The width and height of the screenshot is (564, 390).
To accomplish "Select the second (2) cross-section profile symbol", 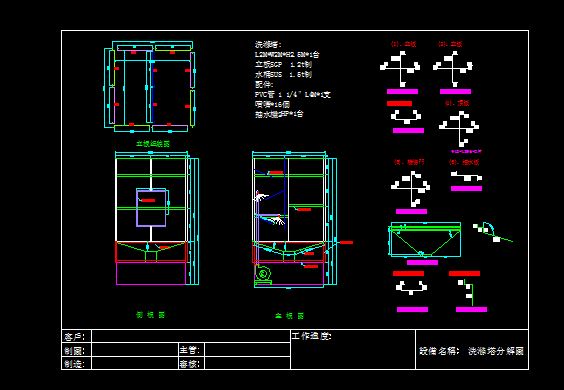I will (453, 68).
